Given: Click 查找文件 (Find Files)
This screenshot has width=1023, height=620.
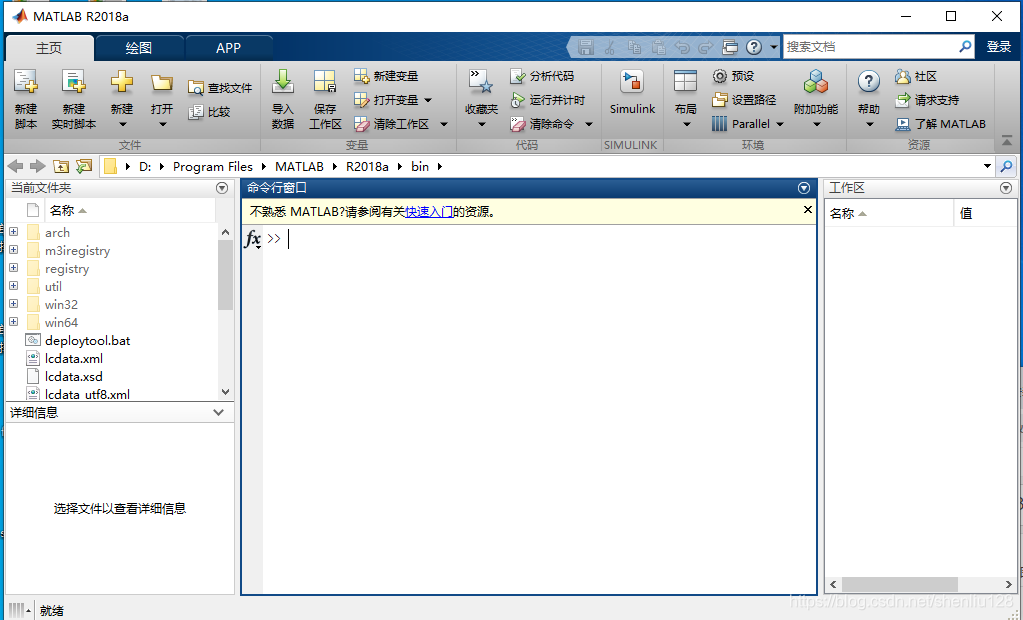Looking at the screenshot, I should coord(220,88).
